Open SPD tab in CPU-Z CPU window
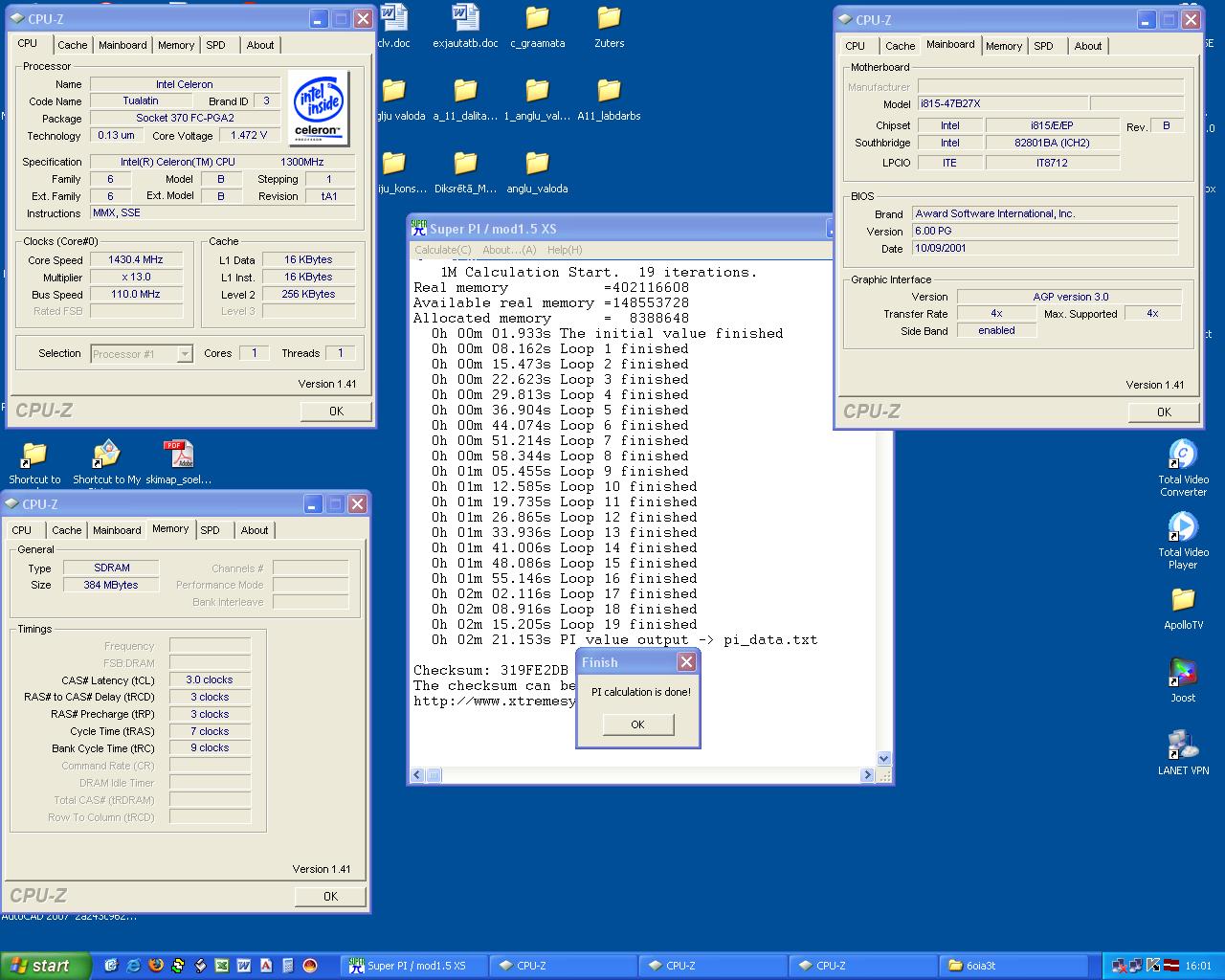 [x=216, y=45]
